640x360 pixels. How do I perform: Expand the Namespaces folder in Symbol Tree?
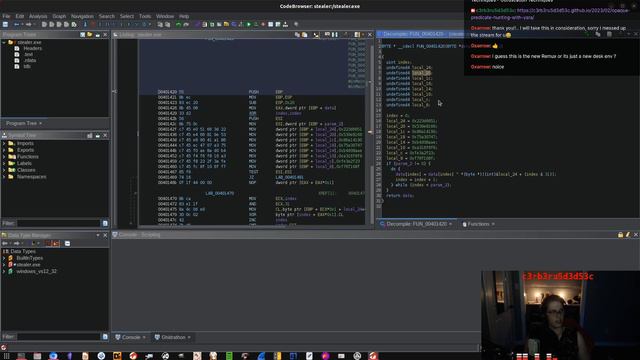[4, 177]
